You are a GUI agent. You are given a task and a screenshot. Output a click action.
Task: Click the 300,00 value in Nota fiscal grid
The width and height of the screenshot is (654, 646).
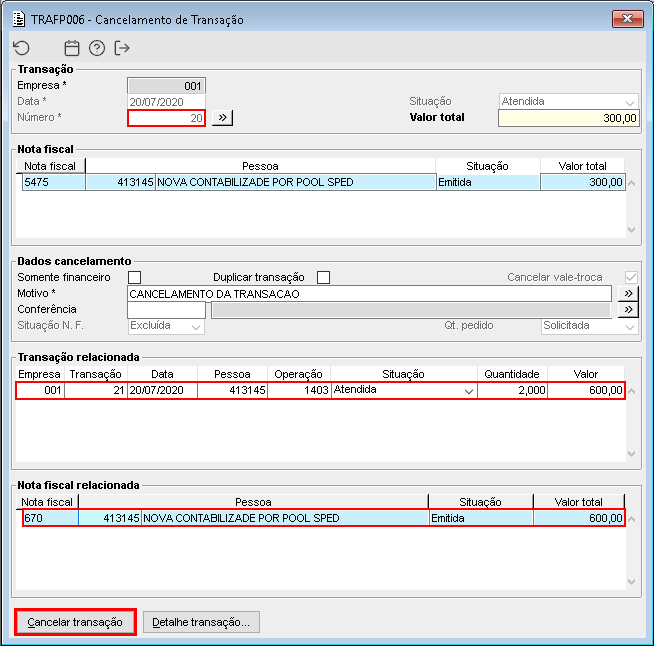click(583, 182)
